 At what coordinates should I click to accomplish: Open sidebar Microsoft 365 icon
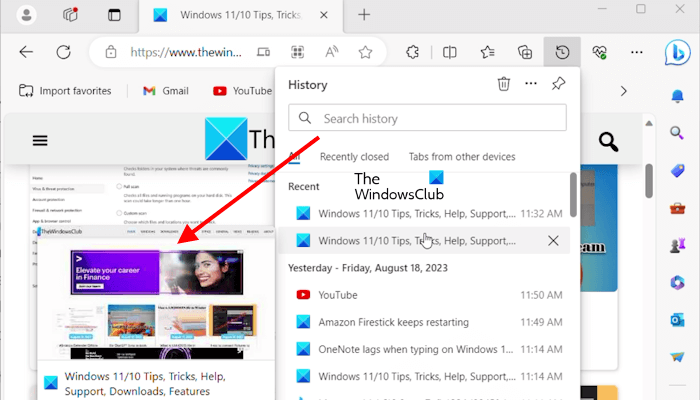pyautogui.click(x=677, y=282)
